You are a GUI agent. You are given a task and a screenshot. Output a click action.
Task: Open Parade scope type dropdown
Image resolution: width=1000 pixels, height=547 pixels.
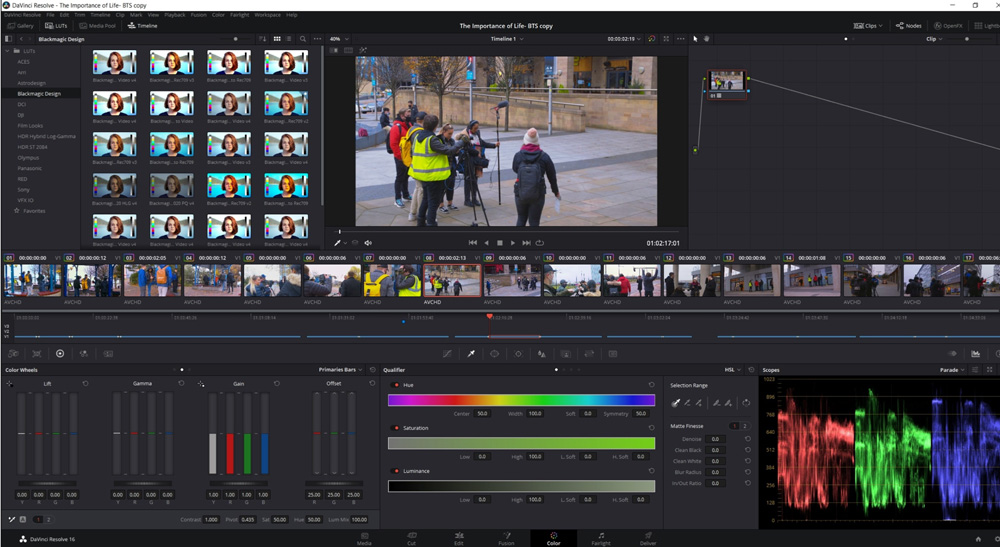953,370
